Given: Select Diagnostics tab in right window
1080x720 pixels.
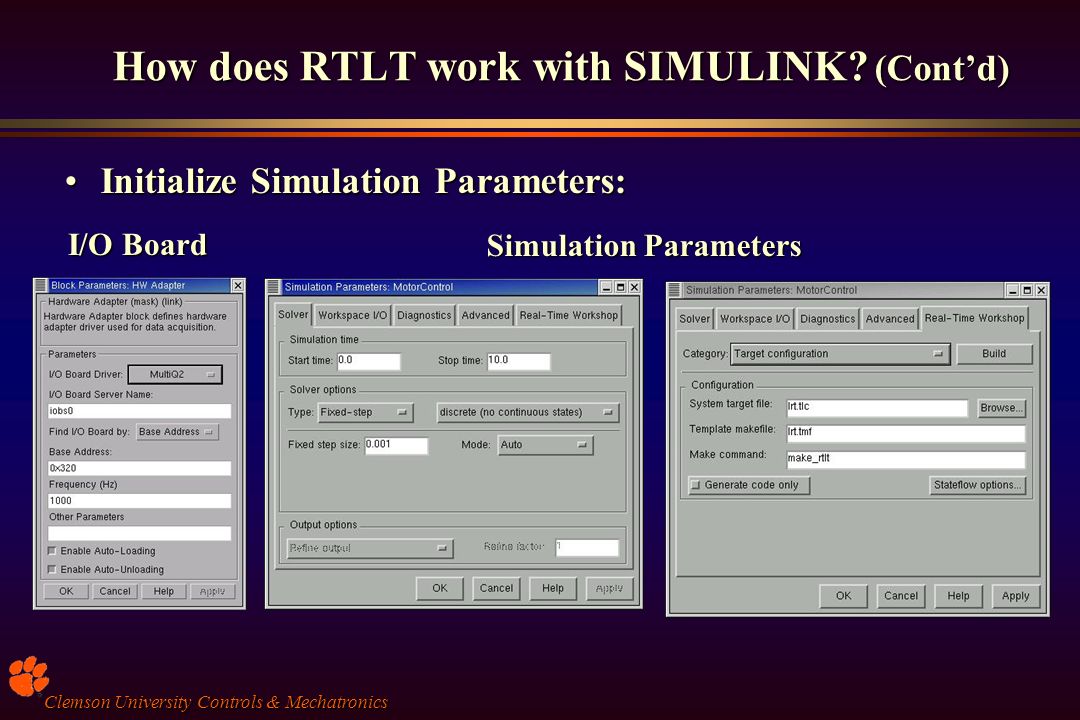Looking at the screenshot, I should [x=827, y=319].
